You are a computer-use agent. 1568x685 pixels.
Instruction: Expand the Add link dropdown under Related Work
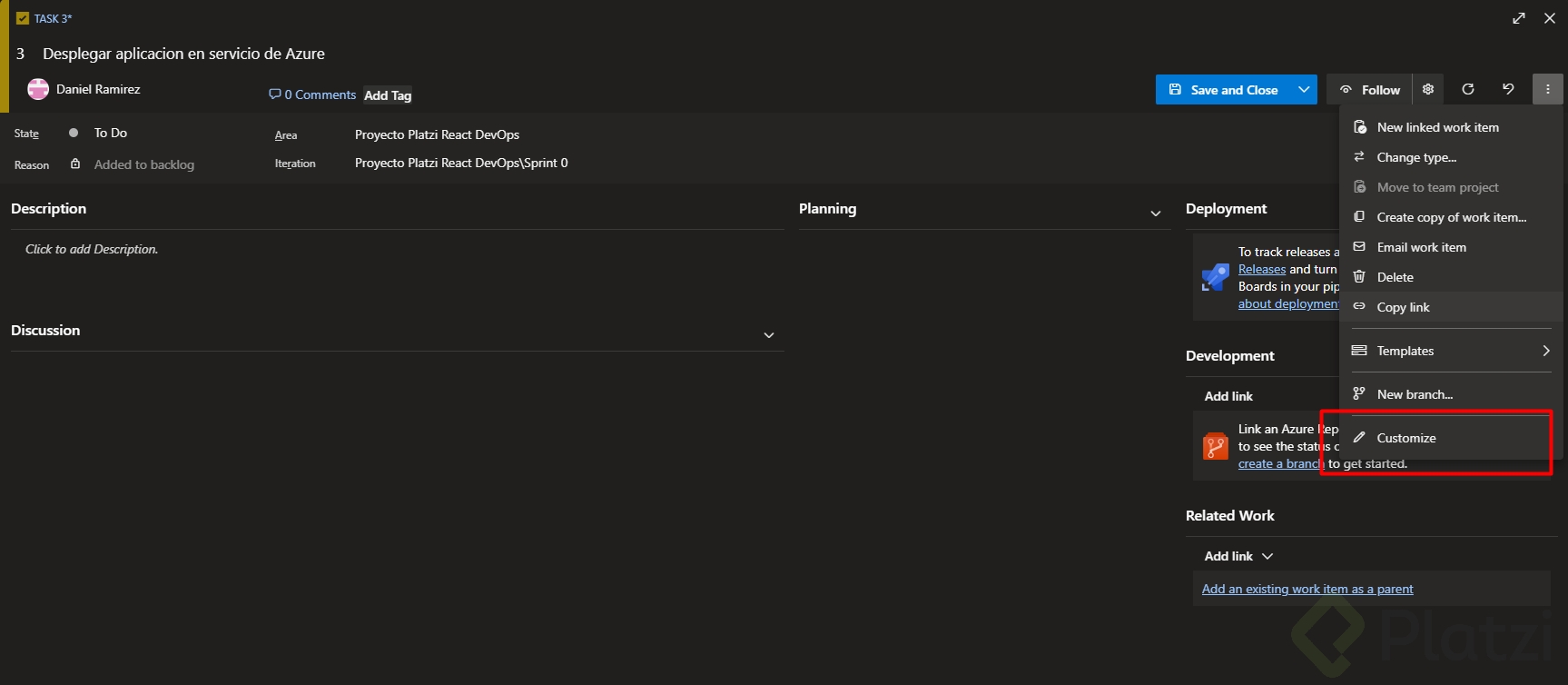[x=1267, y=556]
